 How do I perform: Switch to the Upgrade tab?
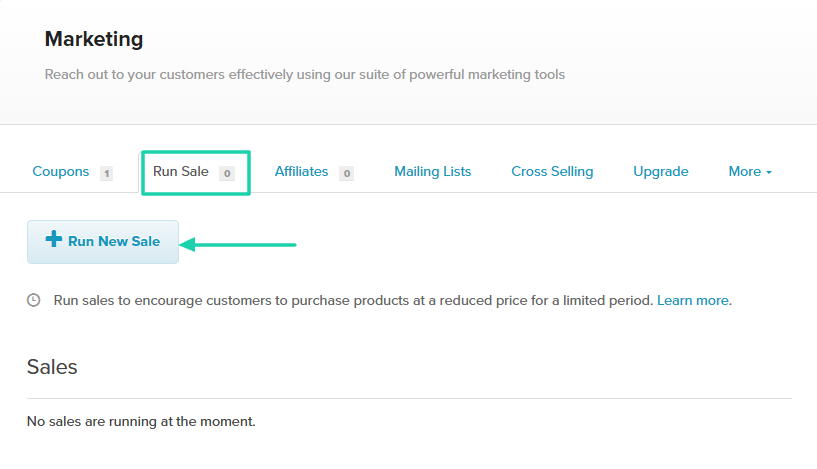(x=660, y=171)
